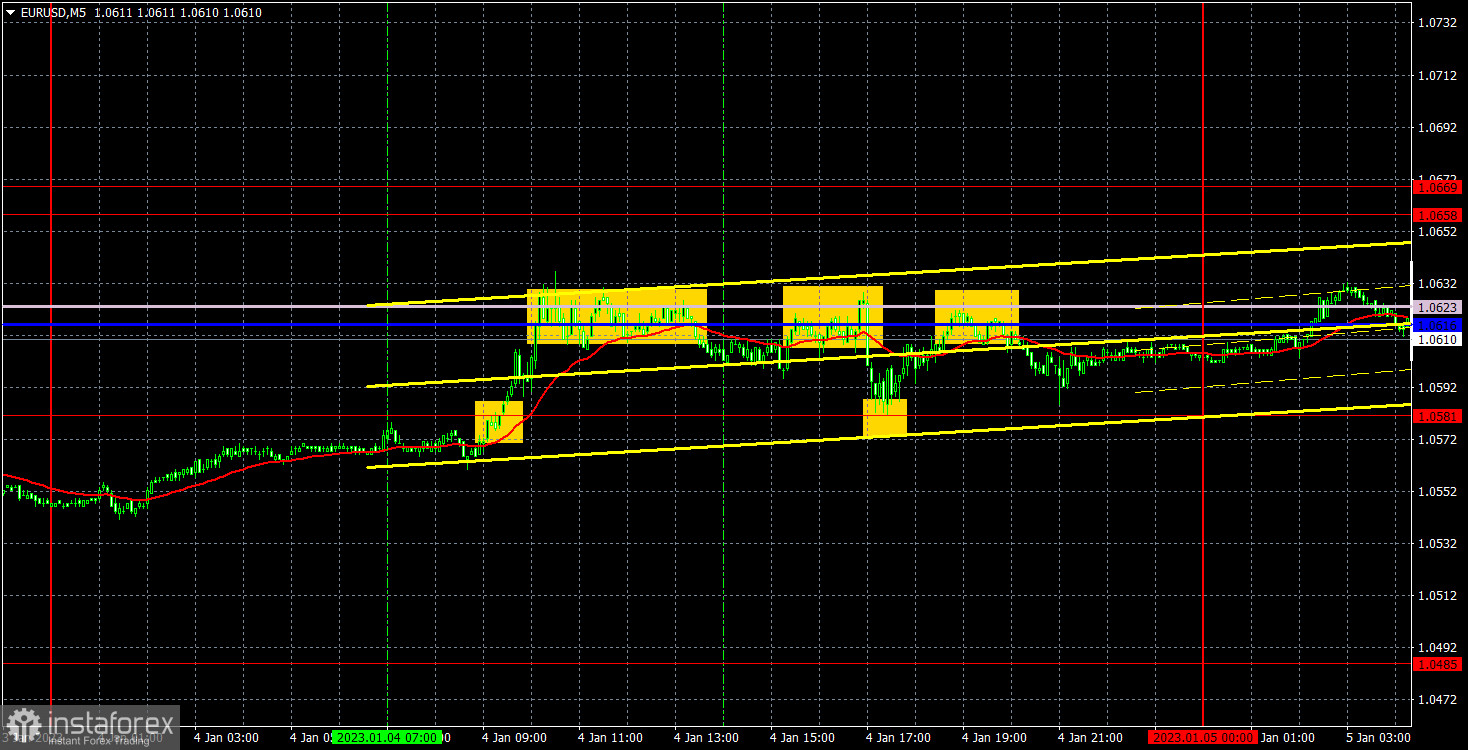The width and height of the screenshot is (1468, 750).
Task: Select the 1.0623 level label on price axis
Action: click(x=1438, y=307)
